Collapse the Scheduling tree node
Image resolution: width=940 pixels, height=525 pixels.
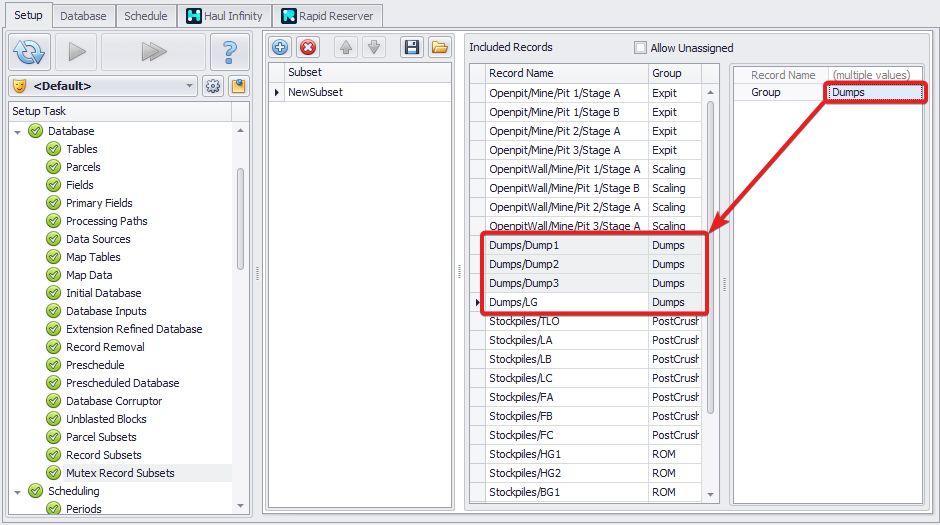tap(18, 491)
